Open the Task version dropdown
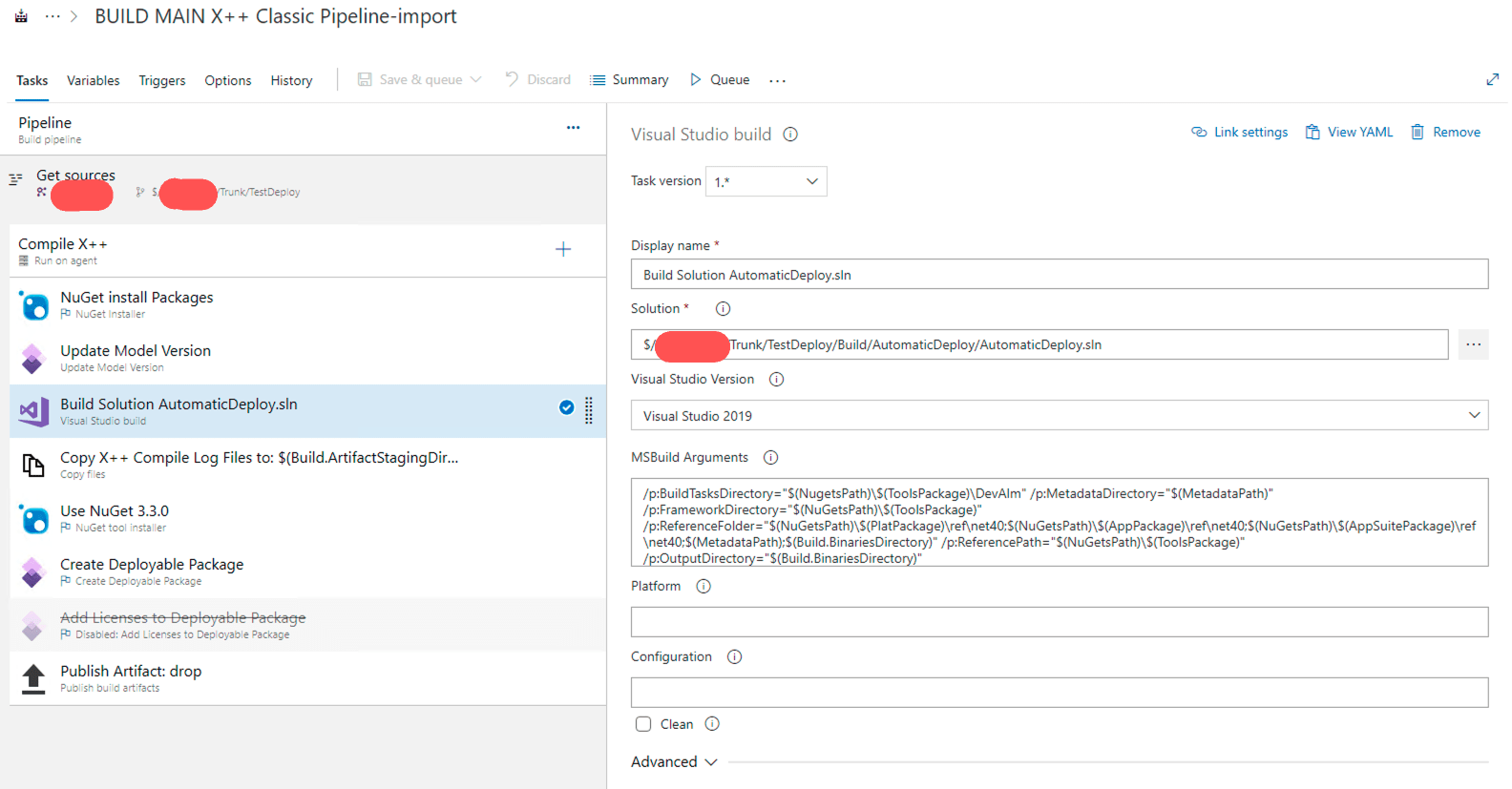The width and height of the screenshot is (1512, 789). 766,181
